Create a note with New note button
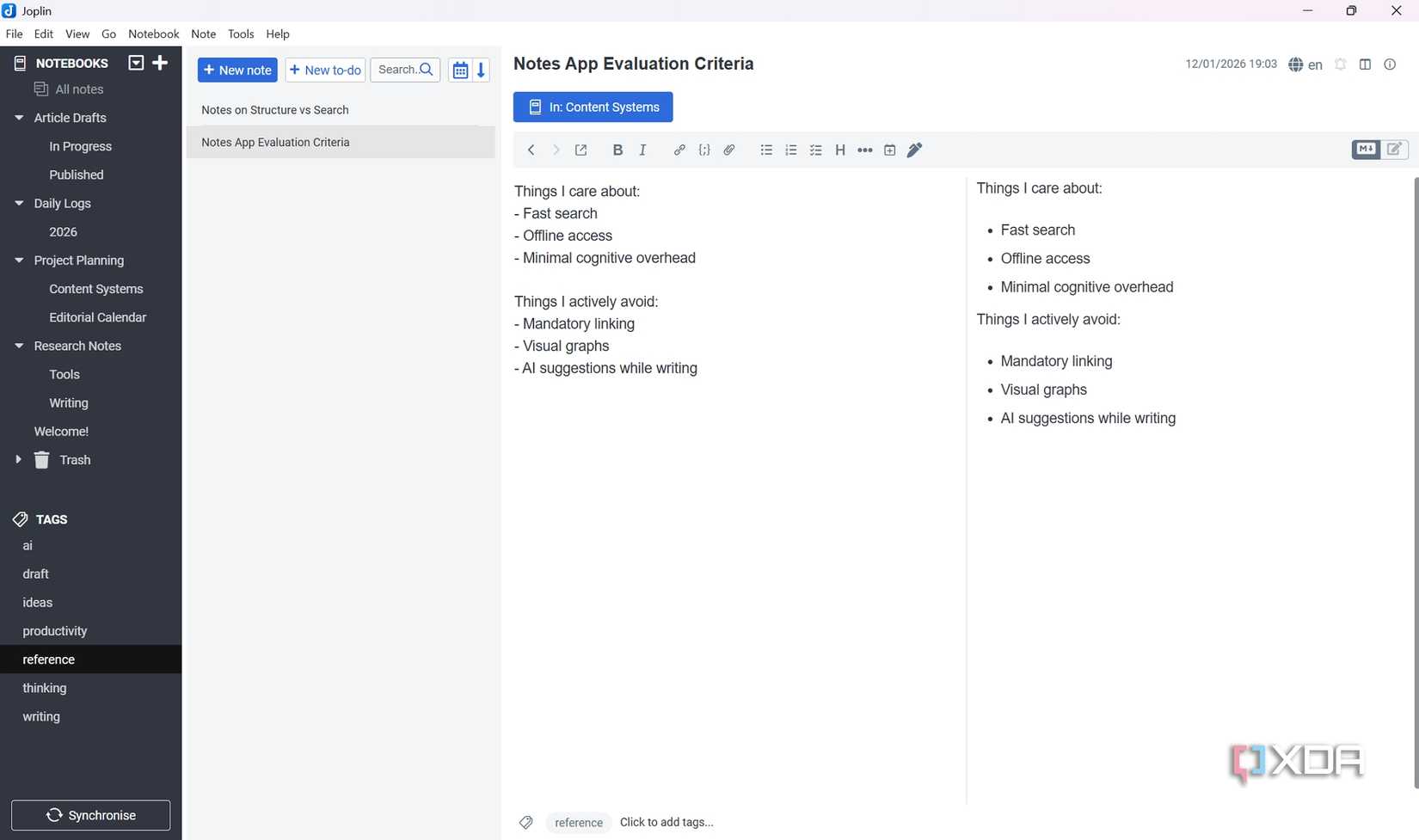Viewport: 1419px width, 840px height. click(x=237, y=71)
